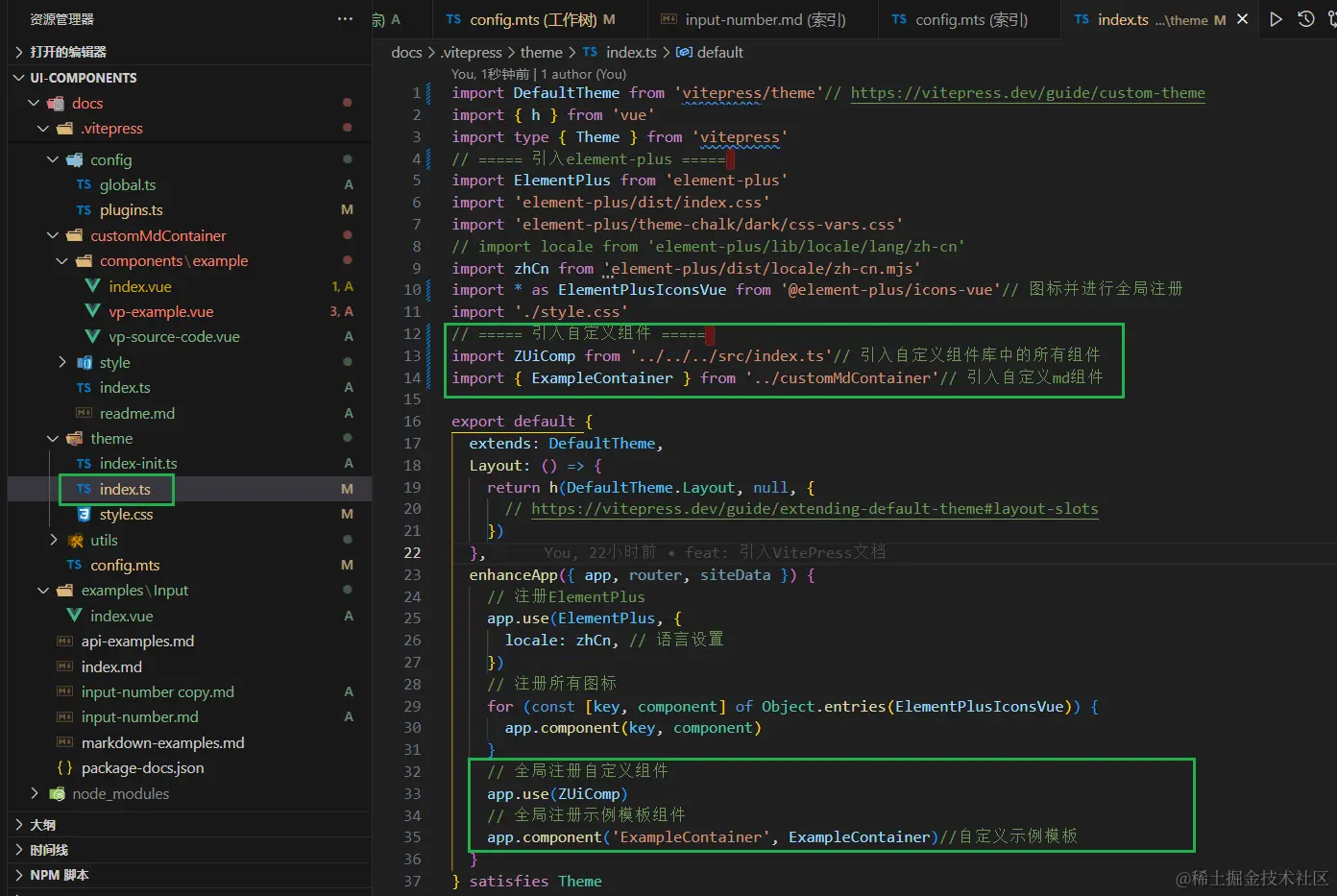Click default symbol breadcrumb
This screenshot has width=1337, height=896.
[x=710, y=52]
